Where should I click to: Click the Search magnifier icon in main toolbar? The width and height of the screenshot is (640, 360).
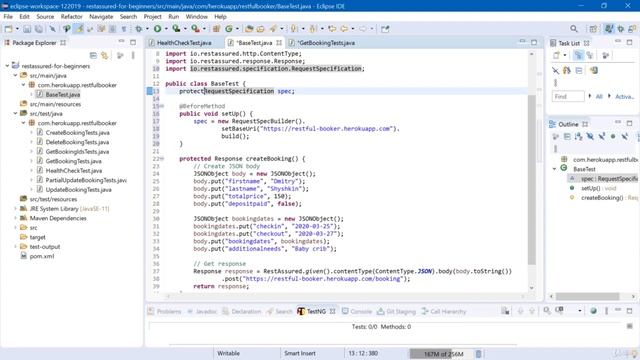tap(574, 29)
